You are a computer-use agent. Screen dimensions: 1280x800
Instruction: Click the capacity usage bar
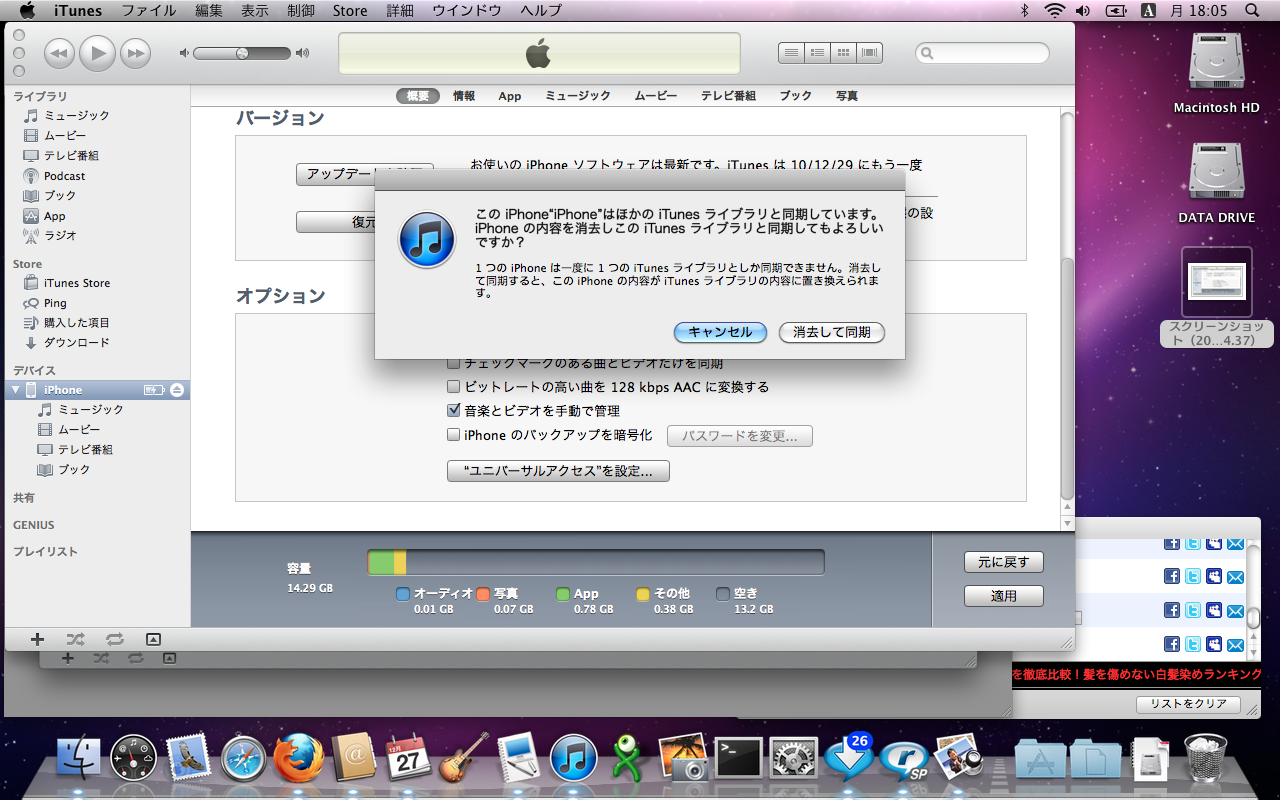pyautogui.click(x=596, y=563)
